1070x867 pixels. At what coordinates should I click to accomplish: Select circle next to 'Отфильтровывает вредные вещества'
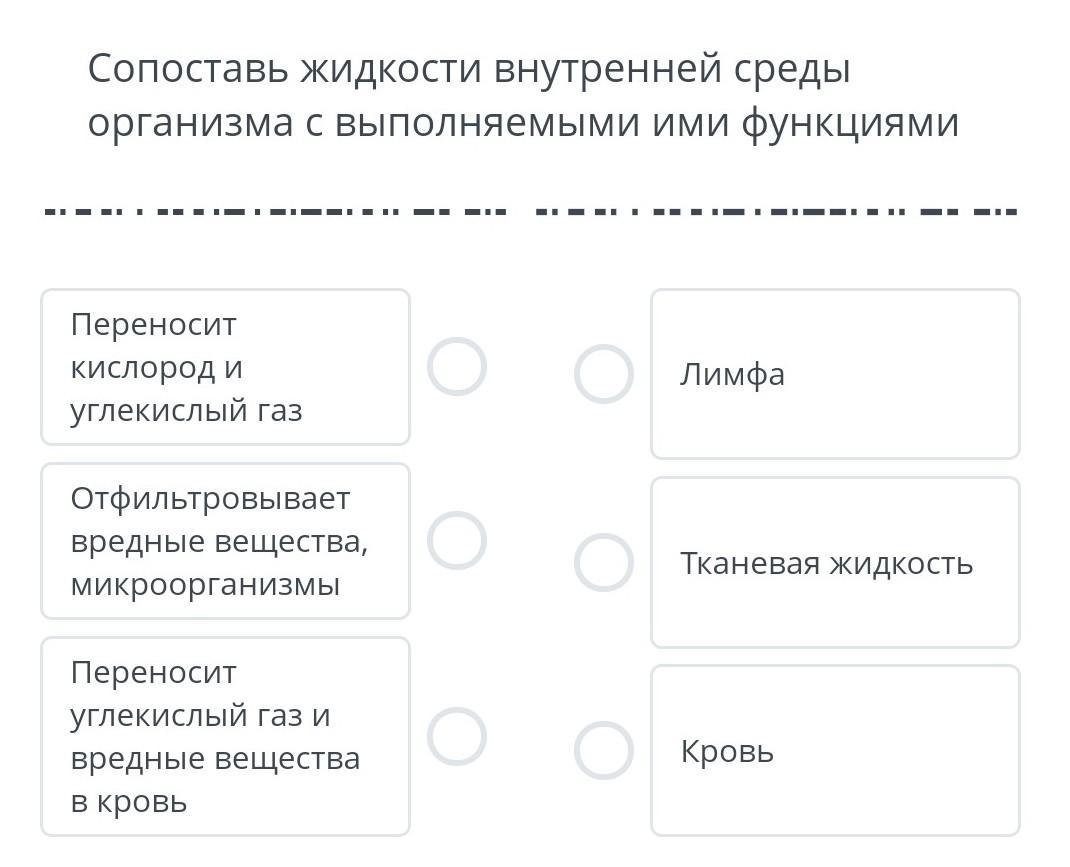click(457, 541)
